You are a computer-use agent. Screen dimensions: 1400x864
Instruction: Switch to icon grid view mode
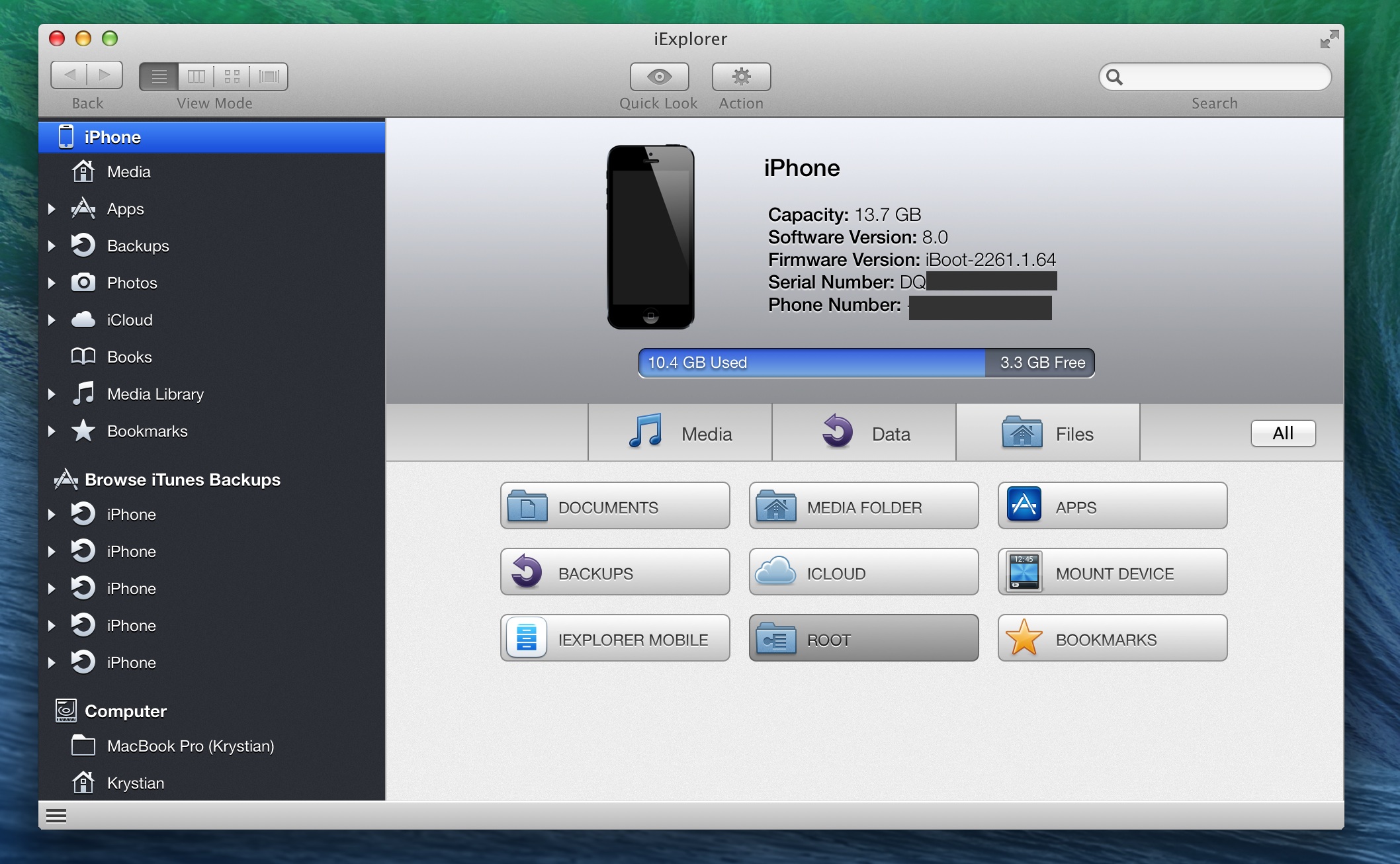pyautogui.click(x=232, y=77)
